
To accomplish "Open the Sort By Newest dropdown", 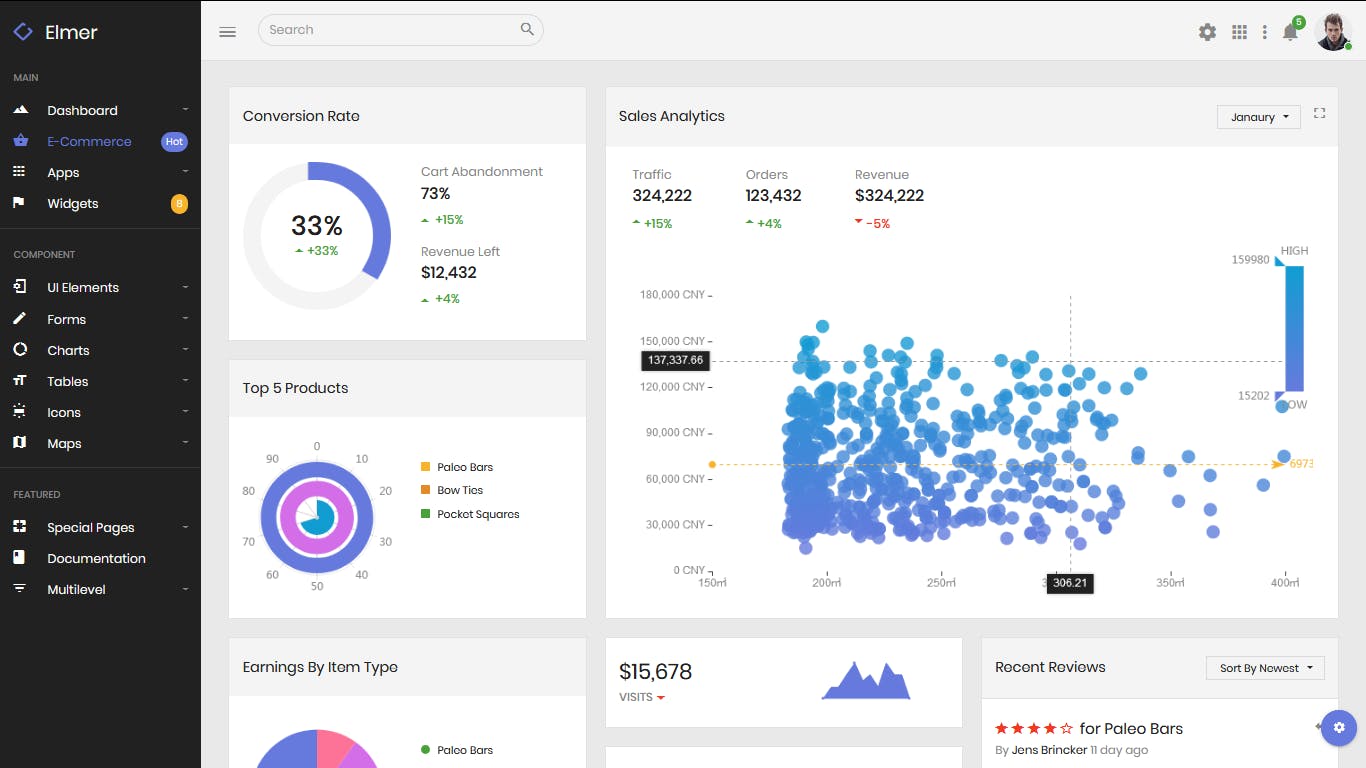I will click(x=1265, y=668).
